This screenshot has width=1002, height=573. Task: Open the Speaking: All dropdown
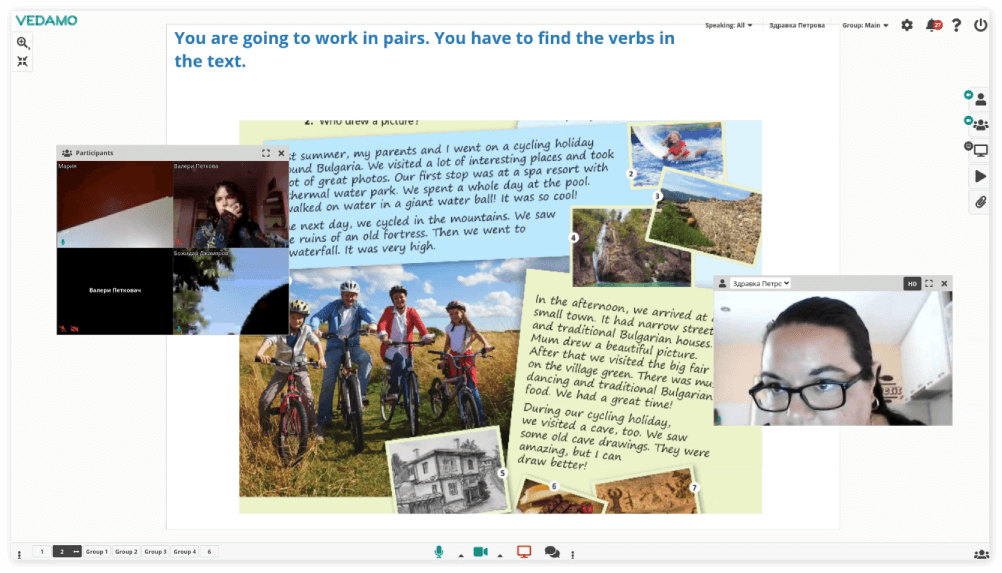(728, 26)
